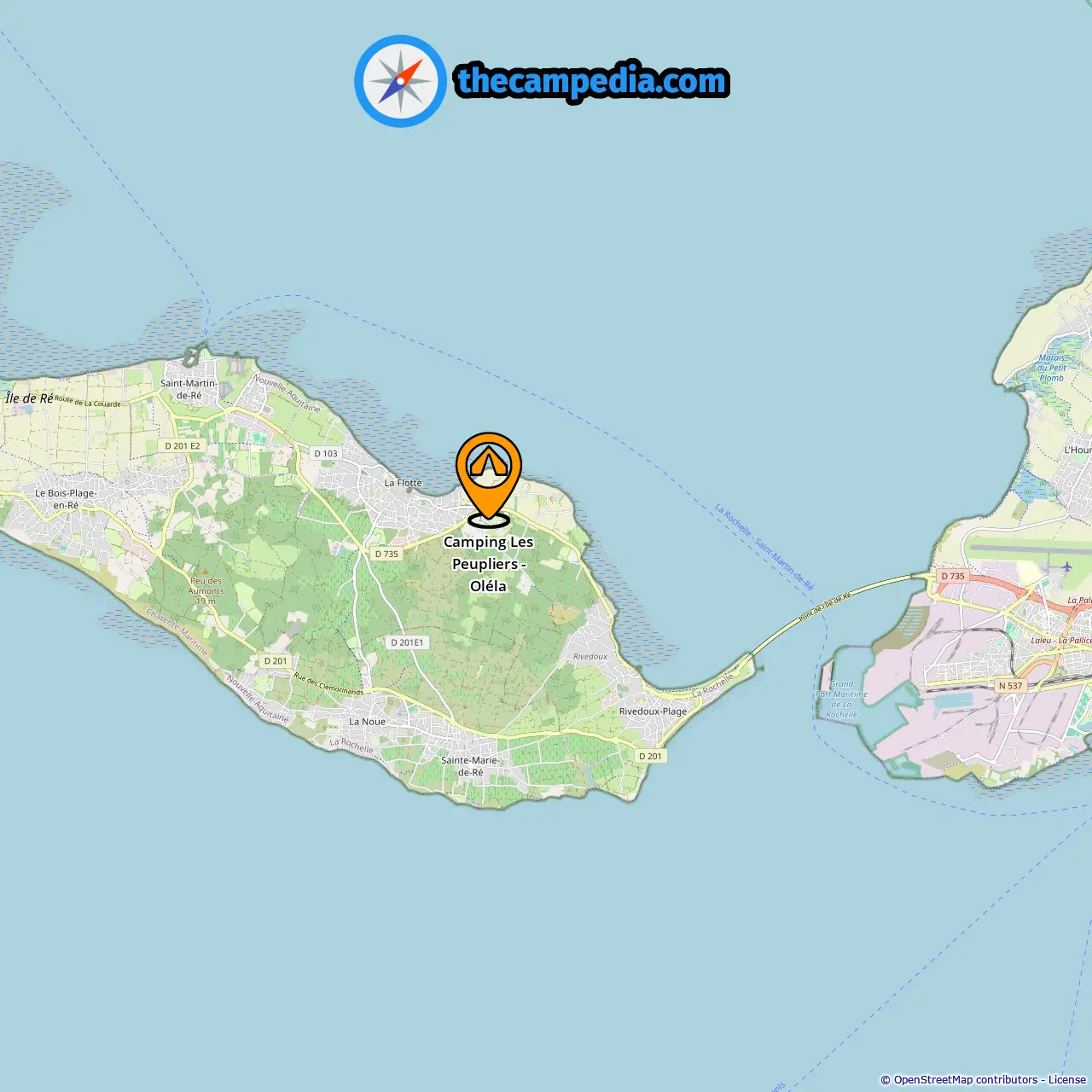Select the Saint-Martin-de-Ré town label

[x=189, y=389]
